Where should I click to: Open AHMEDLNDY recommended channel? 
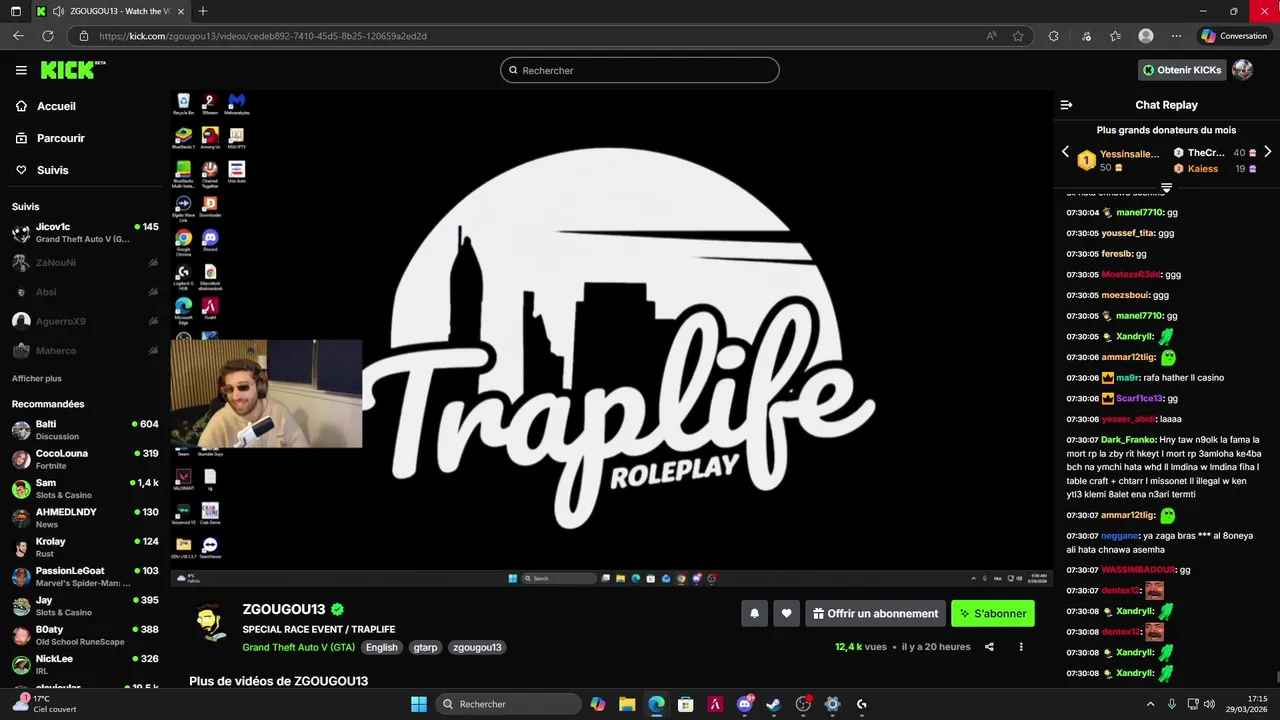coord(85,518)
